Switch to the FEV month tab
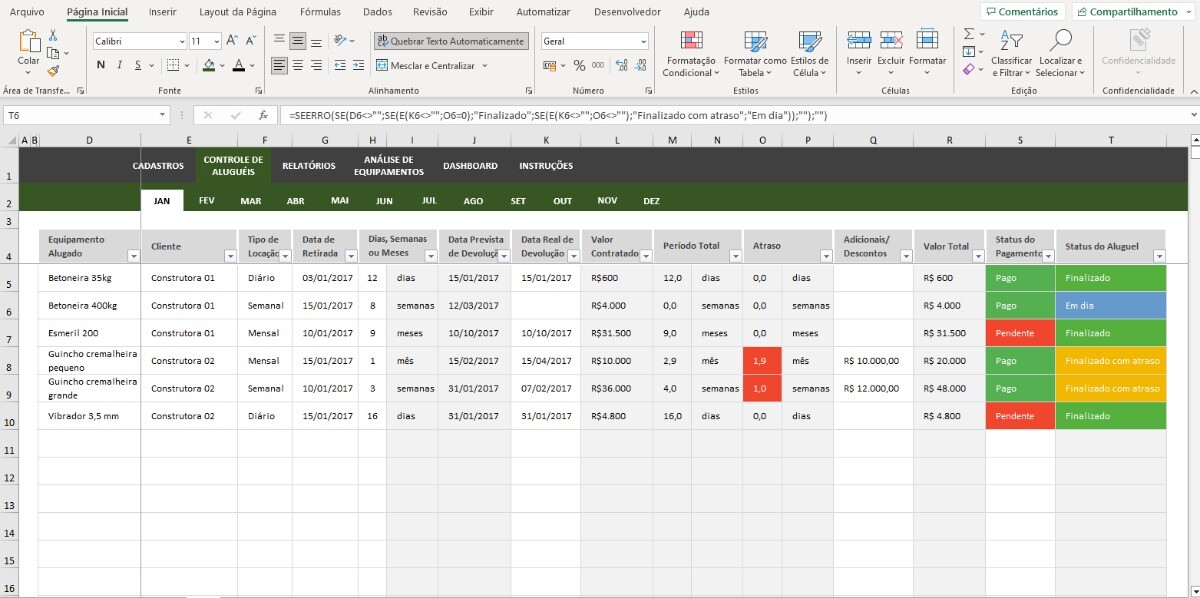 (206, 201)
